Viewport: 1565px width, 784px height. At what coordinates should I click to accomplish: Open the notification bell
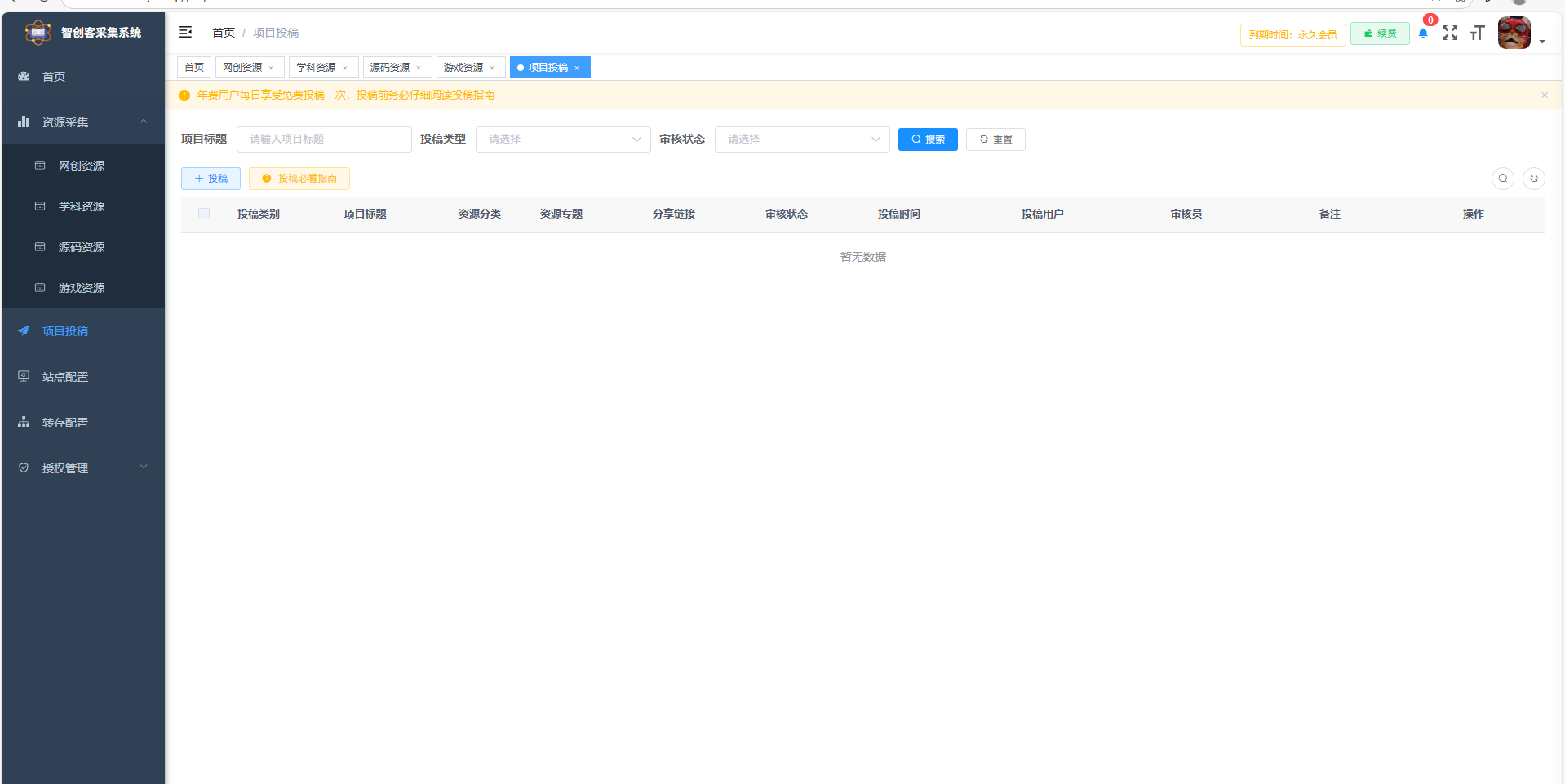coord(1423,33)
